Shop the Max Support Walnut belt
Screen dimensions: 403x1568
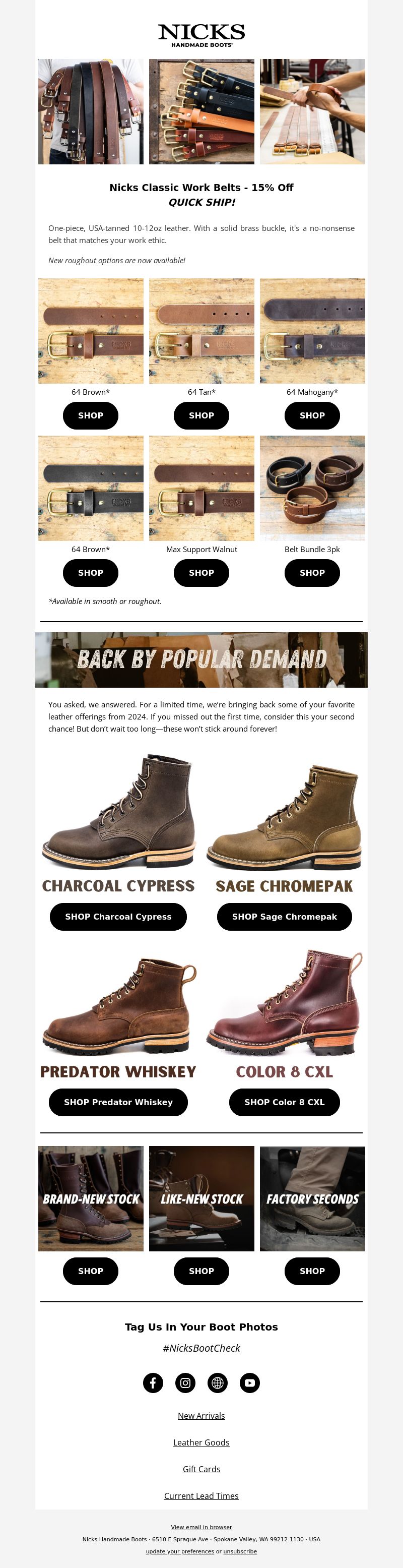coord(201,573)
